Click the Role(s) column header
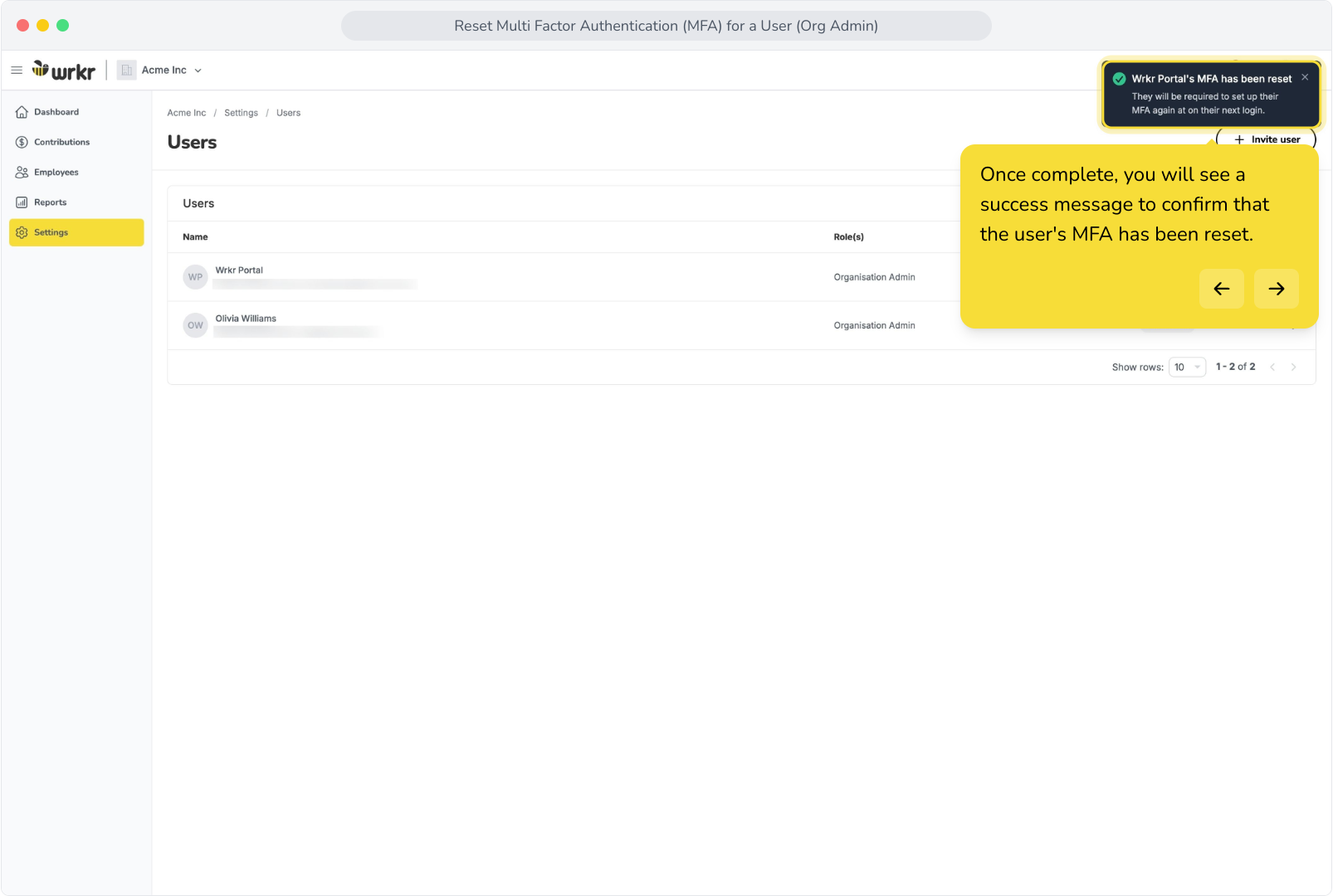Viewport: 1333px width, 896px height. 848,237
